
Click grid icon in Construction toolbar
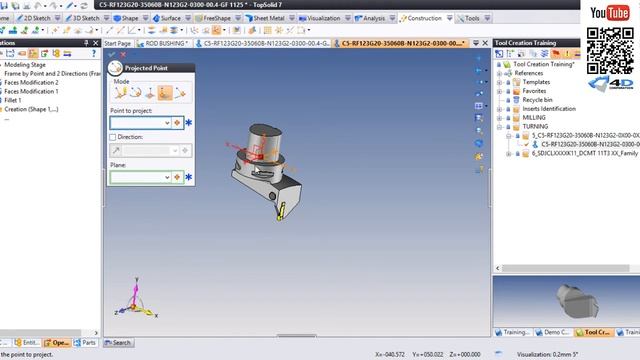click(267, 30)
